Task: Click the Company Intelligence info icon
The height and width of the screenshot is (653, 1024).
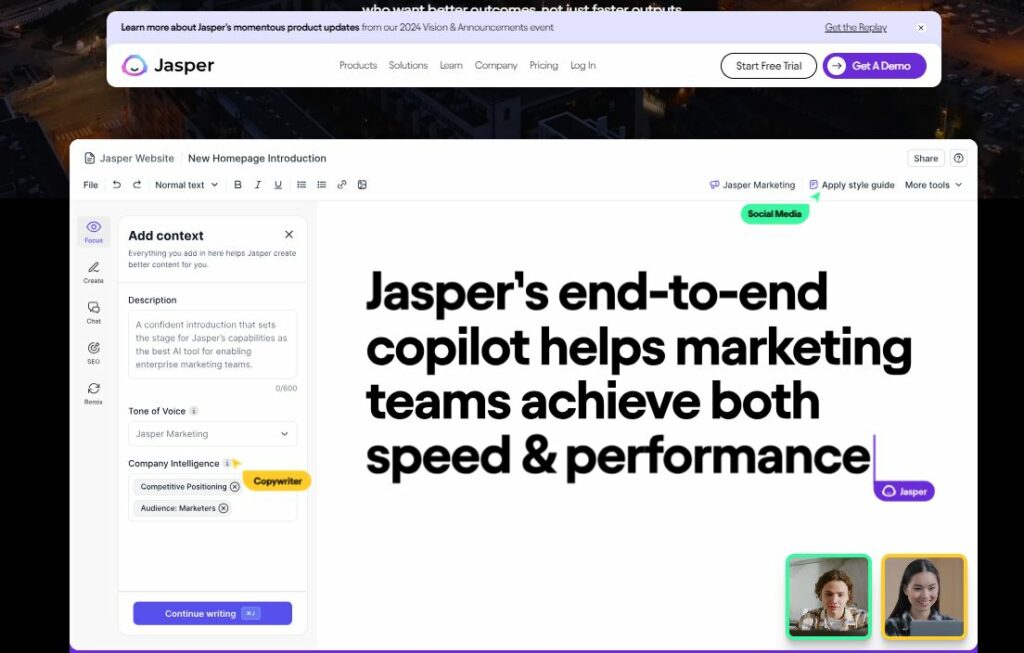Action: pos(227,463)
